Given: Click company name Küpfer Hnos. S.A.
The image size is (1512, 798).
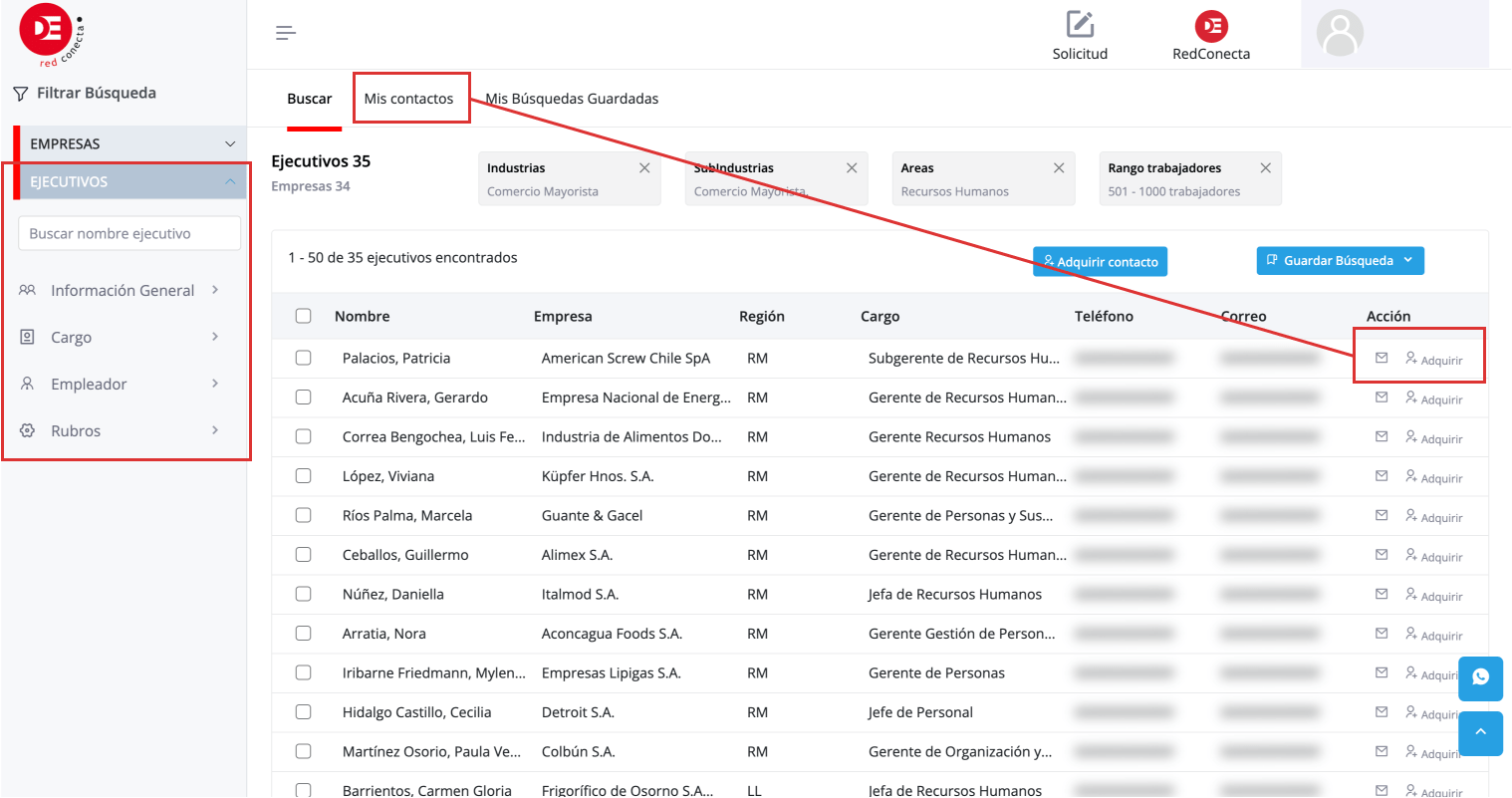Looking at the screenshot, I should click(598, 476).
